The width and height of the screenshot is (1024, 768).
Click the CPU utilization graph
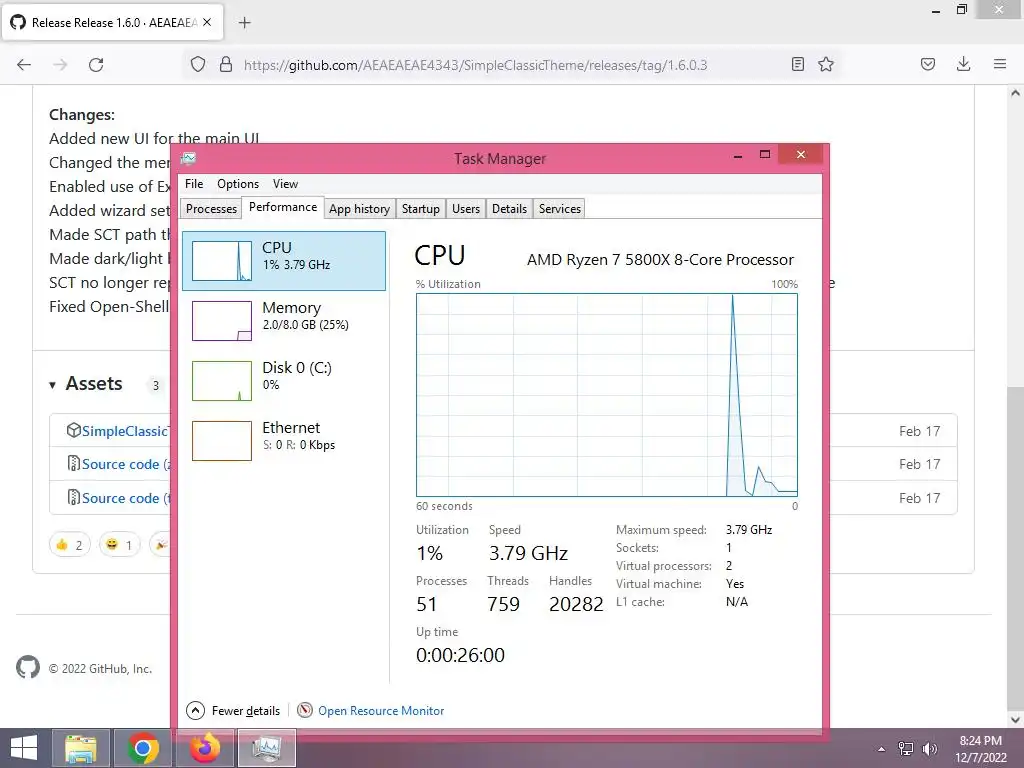607,395
